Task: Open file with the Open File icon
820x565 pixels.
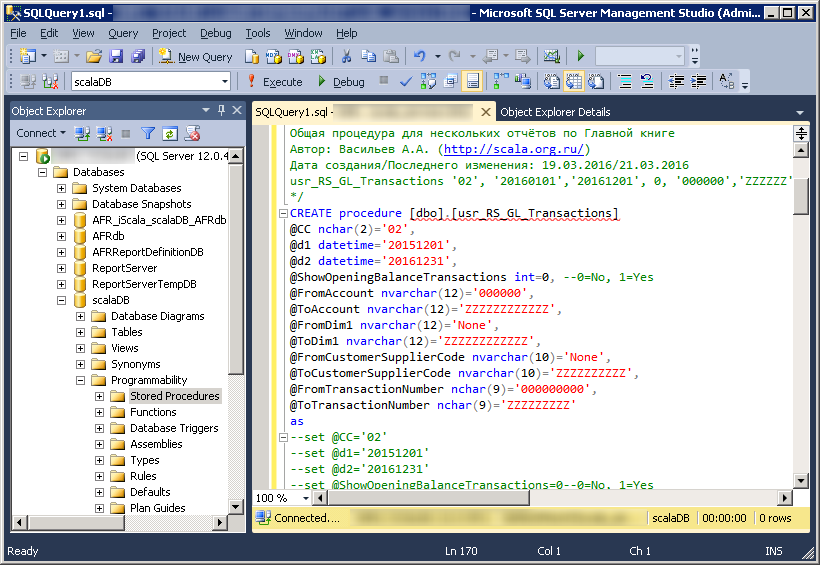Action: click(94, 56)
